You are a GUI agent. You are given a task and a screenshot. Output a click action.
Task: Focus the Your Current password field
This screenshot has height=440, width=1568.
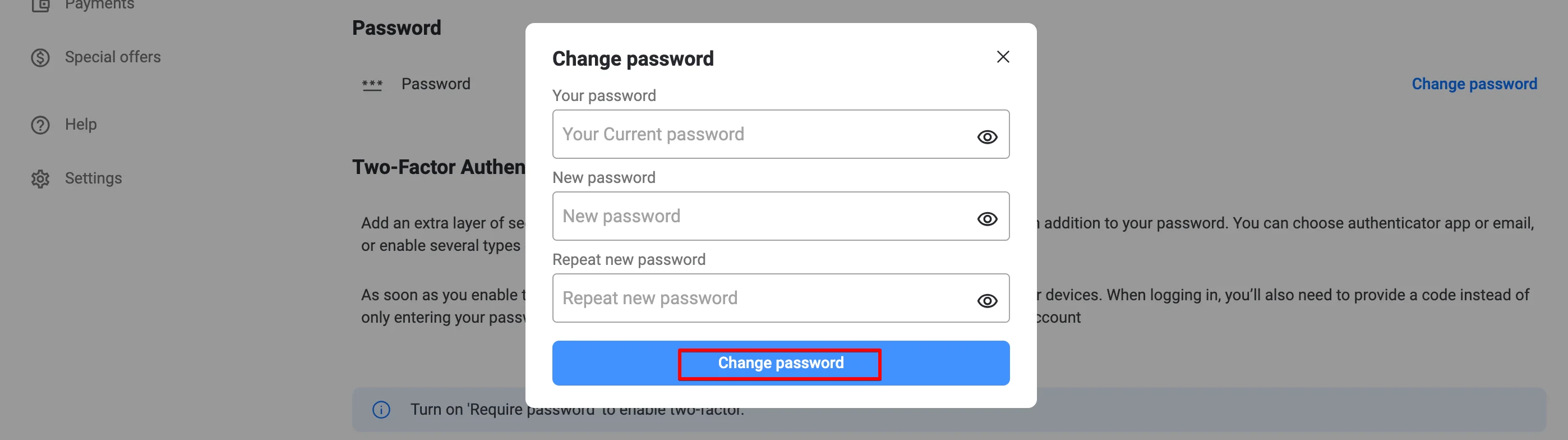pos(761,135)
